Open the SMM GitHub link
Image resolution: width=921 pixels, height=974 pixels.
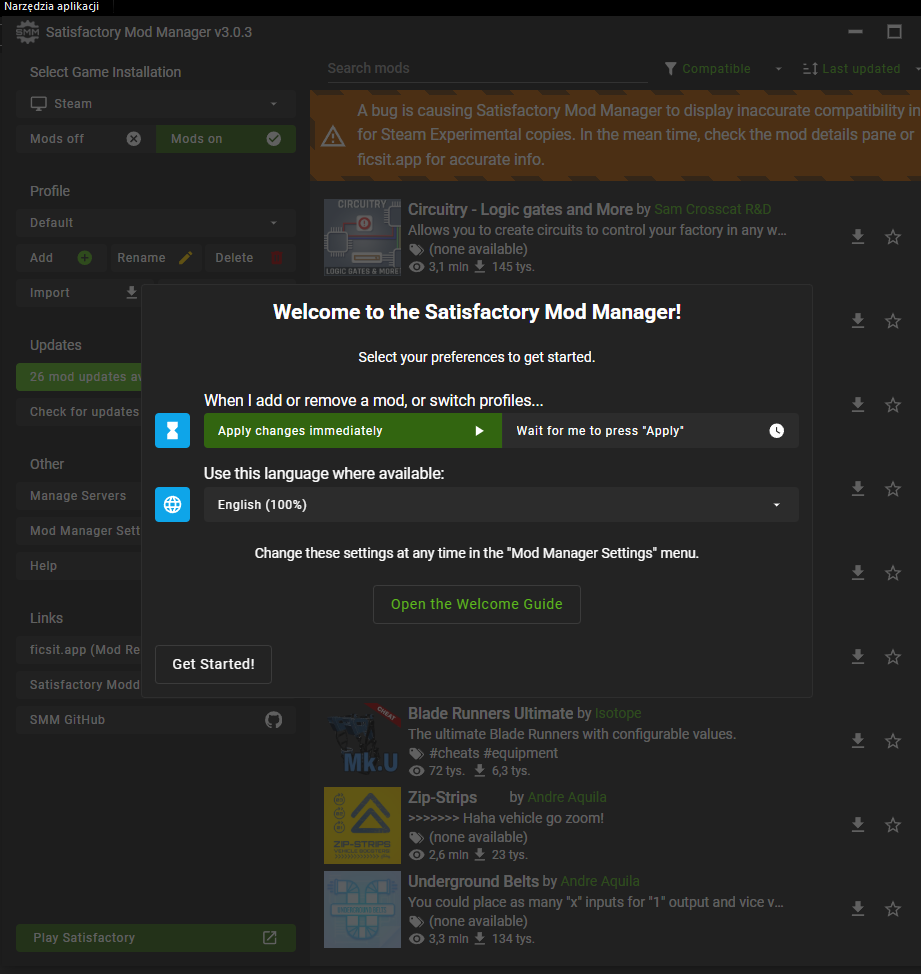pos(156,719)
